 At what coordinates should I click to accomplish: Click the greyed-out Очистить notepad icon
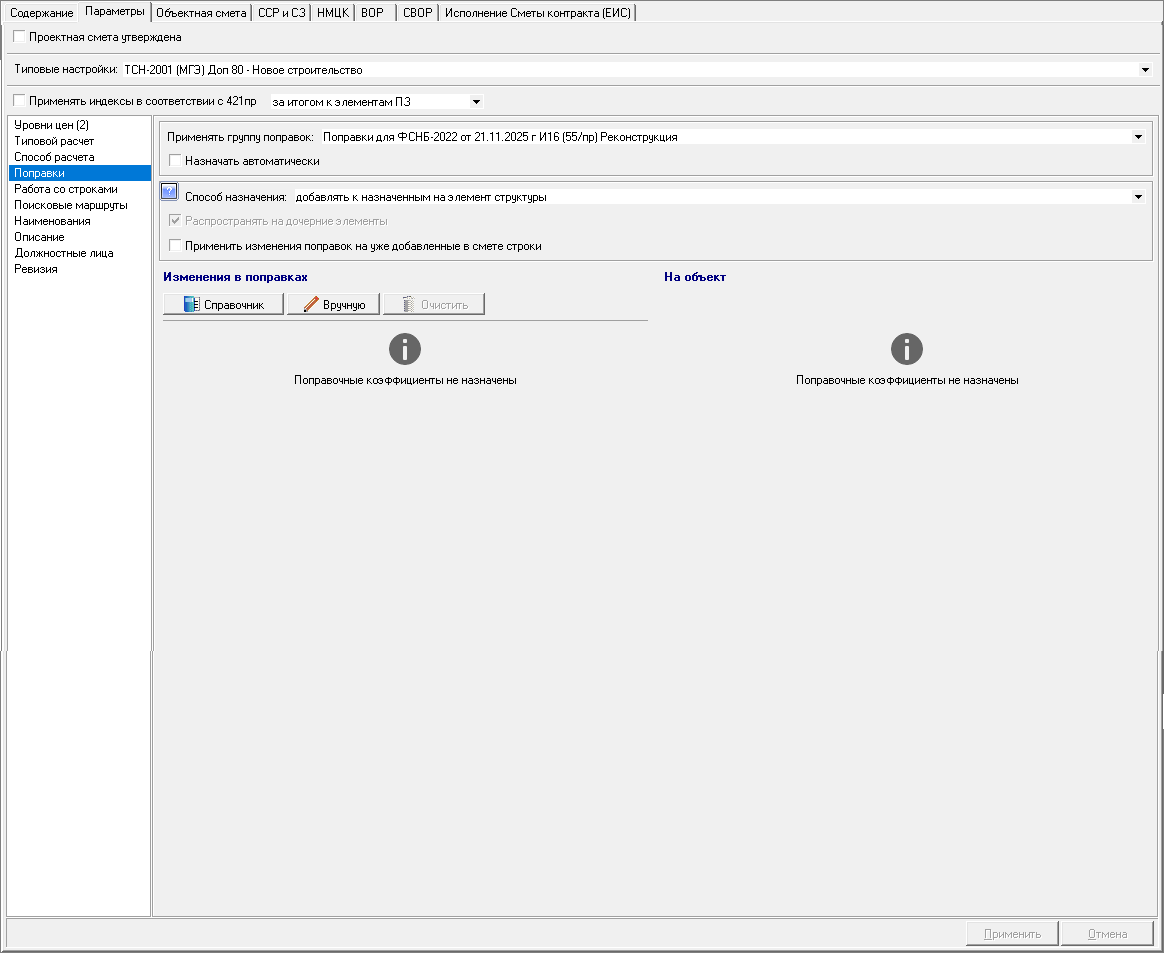click(408, 304)
